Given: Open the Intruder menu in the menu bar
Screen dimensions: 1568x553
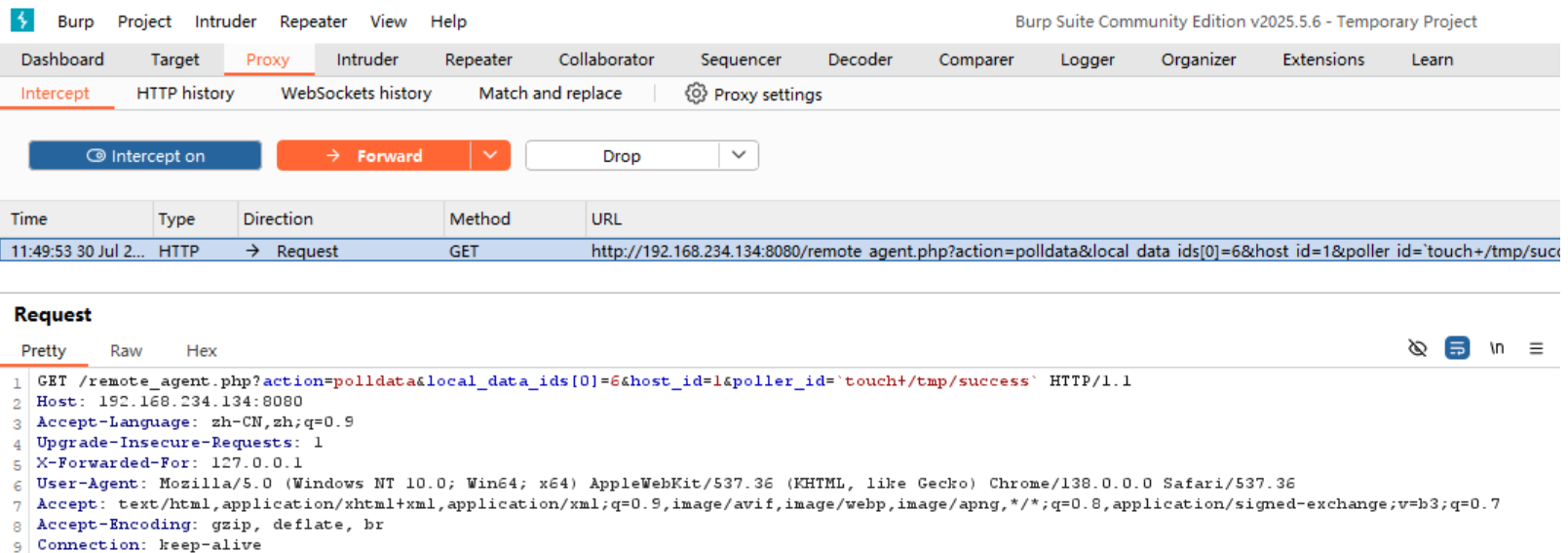Looking at the screenshot, I should pyautogui.click(x=225, y=21).
